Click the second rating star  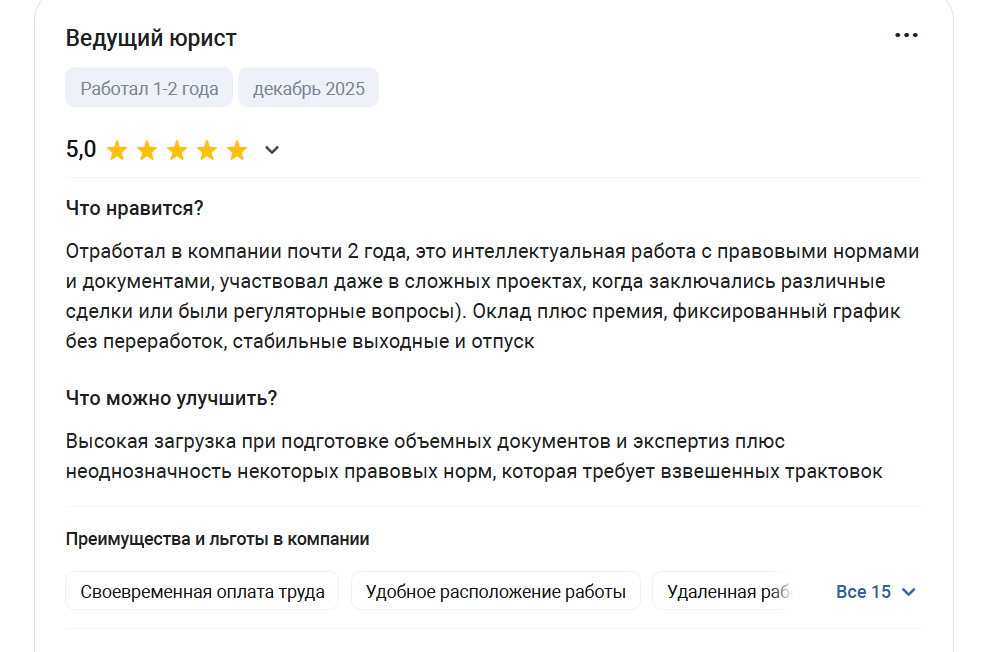(147, 151)
